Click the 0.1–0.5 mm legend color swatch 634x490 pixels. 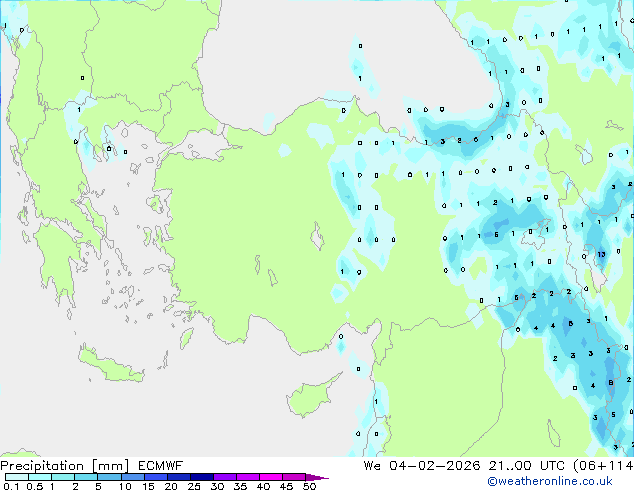pyautogui.click(x=17, y=477)
